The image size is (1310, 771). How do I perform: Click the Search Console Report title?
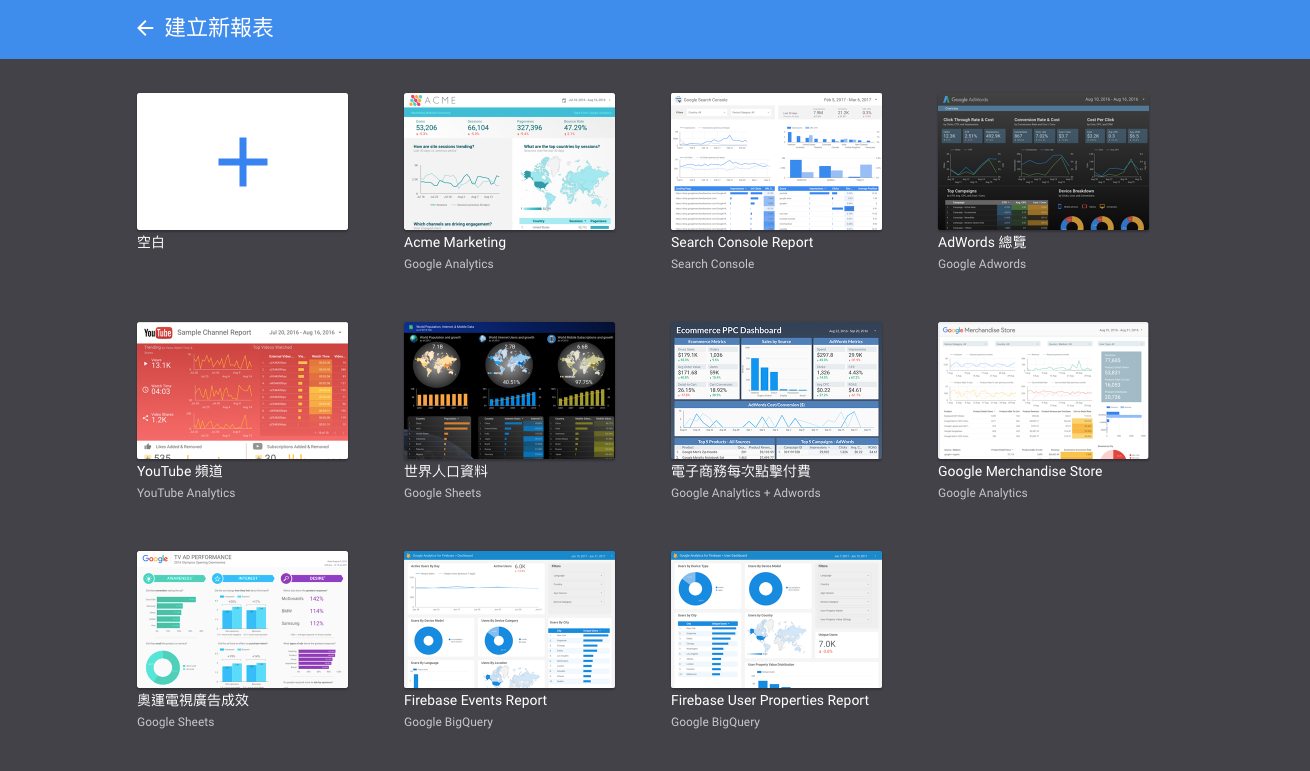point(742,242)
